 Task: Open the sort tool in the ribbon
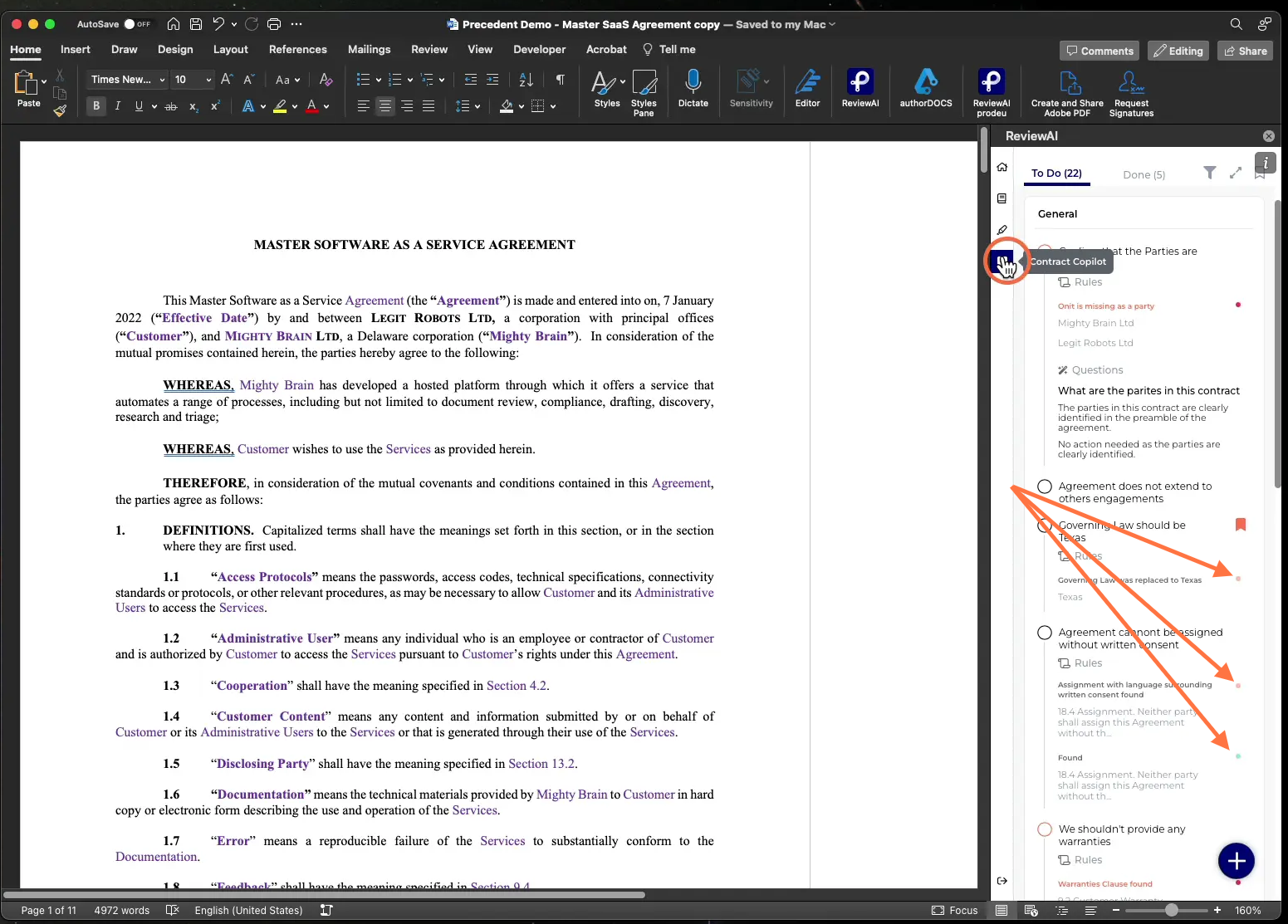pos(526,80)
